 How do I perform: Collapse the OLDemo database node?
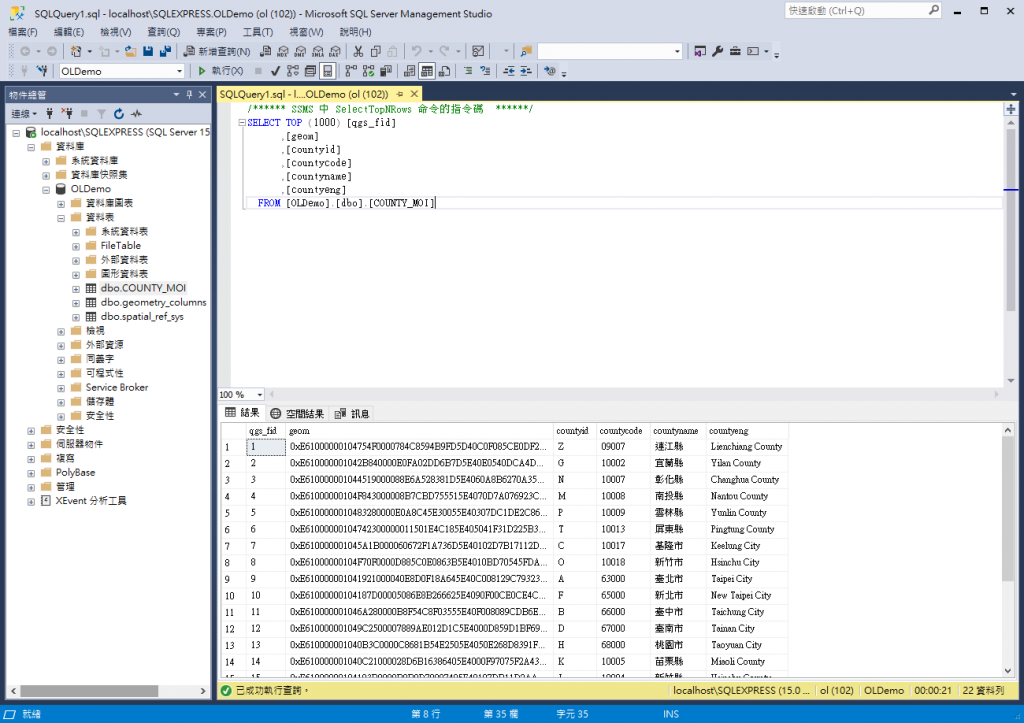pos(46,189)
